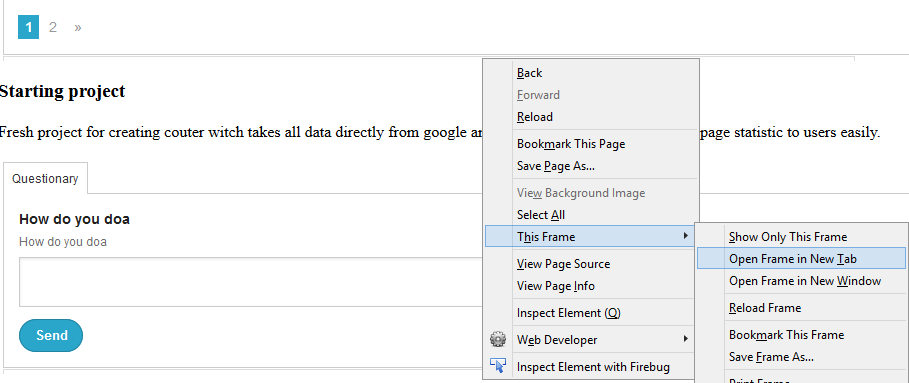Click the blue Send button
This screenshot has height=383, width=909.
coord(51,335)
